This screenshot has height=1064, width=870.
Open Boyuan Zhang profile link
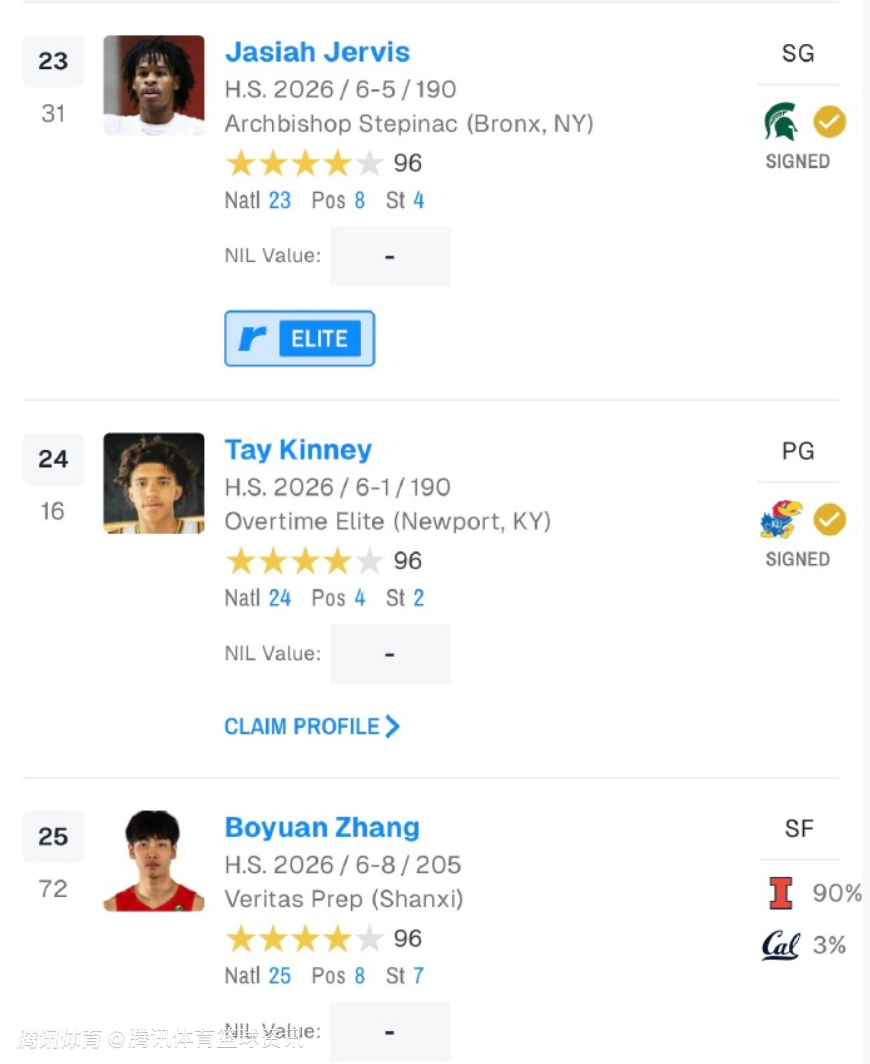322,828
